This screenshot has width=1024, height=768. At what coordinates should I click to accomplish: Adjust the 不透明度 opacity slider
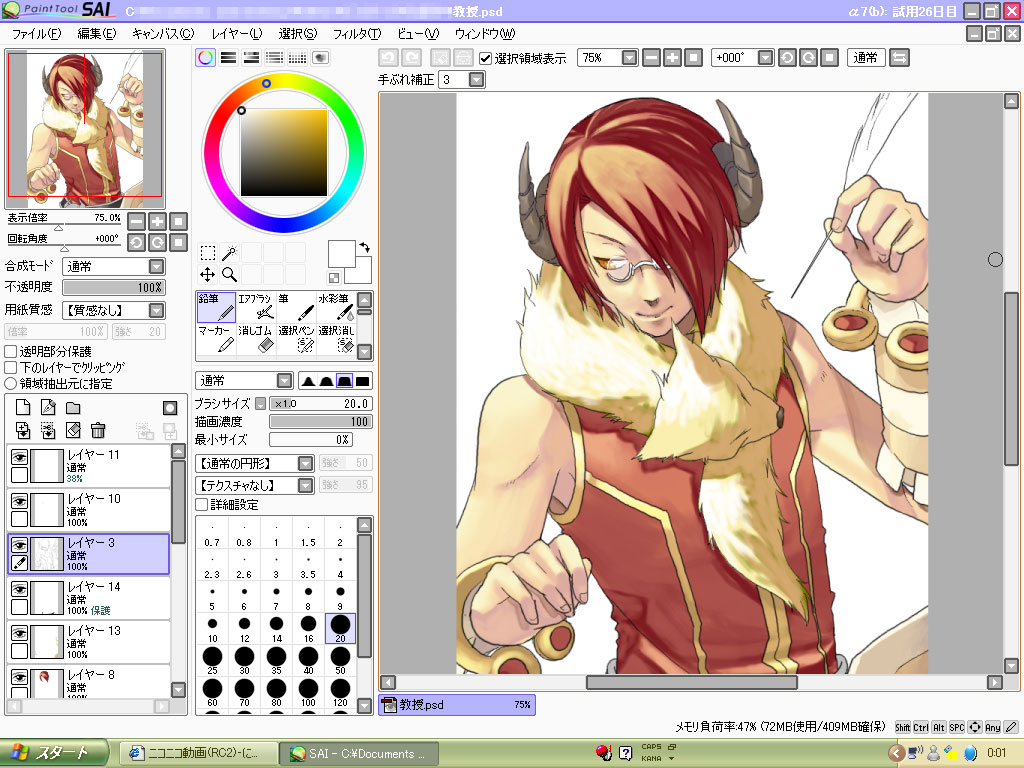coord(114,287)
